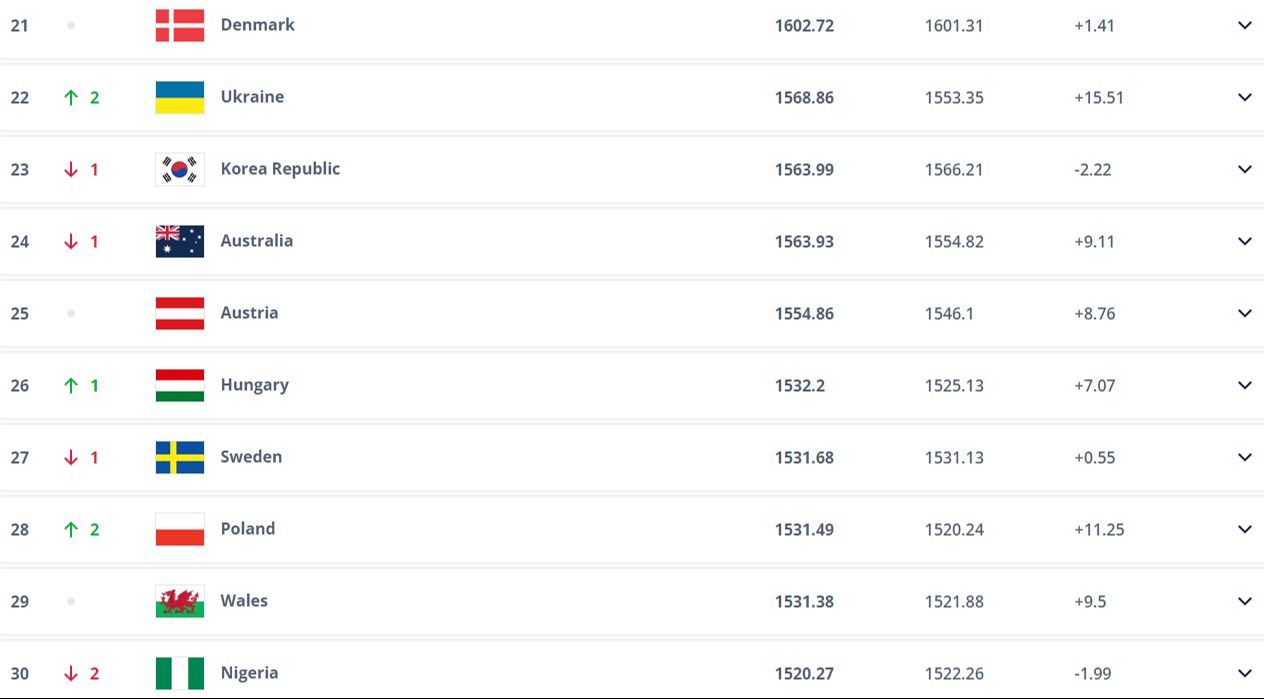Open Poland's ranking details chevron
Screen dimensions: 1264x699
pos(1245,529)
